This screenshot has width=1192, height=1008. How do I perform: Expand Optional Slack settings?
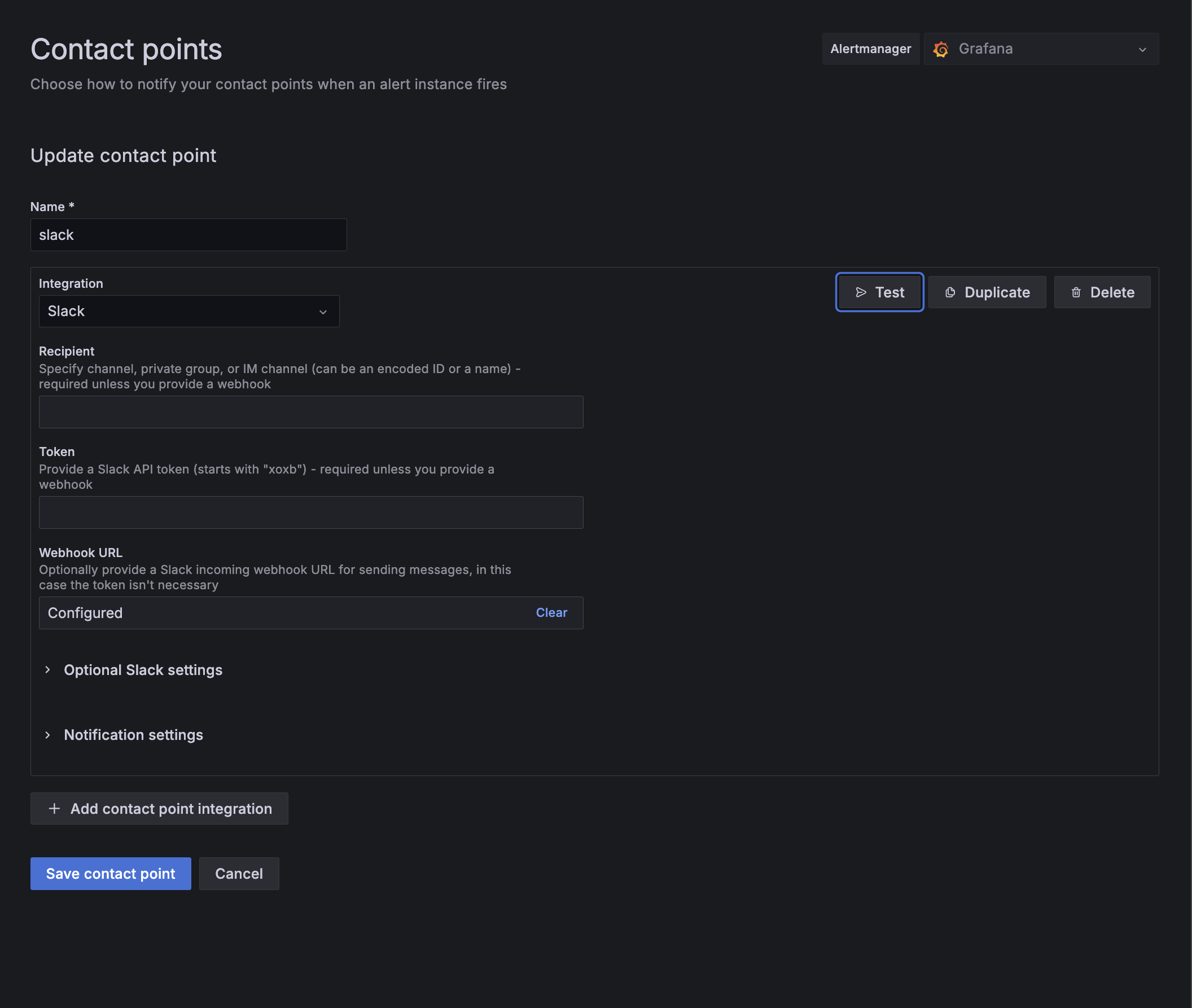143,670
